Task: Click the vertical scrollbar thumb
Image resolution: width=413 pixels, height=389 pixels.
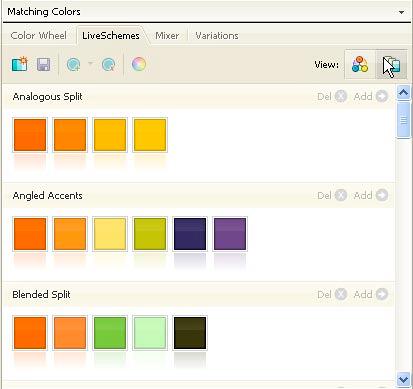Action: 404,120
